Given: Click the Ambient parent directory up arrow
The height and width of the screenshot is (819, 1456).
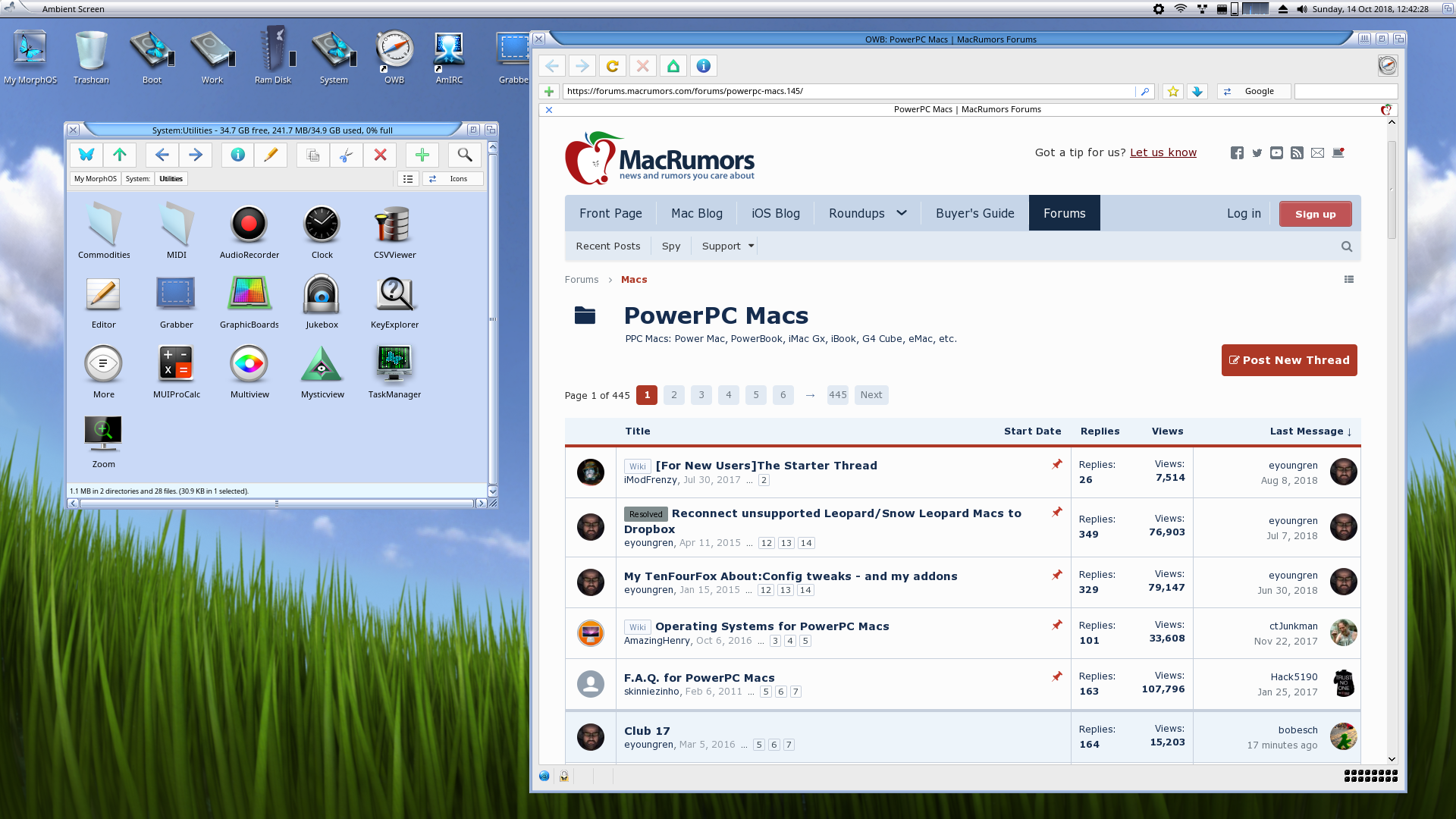Looking at the screenshot, I should (120, 155).
